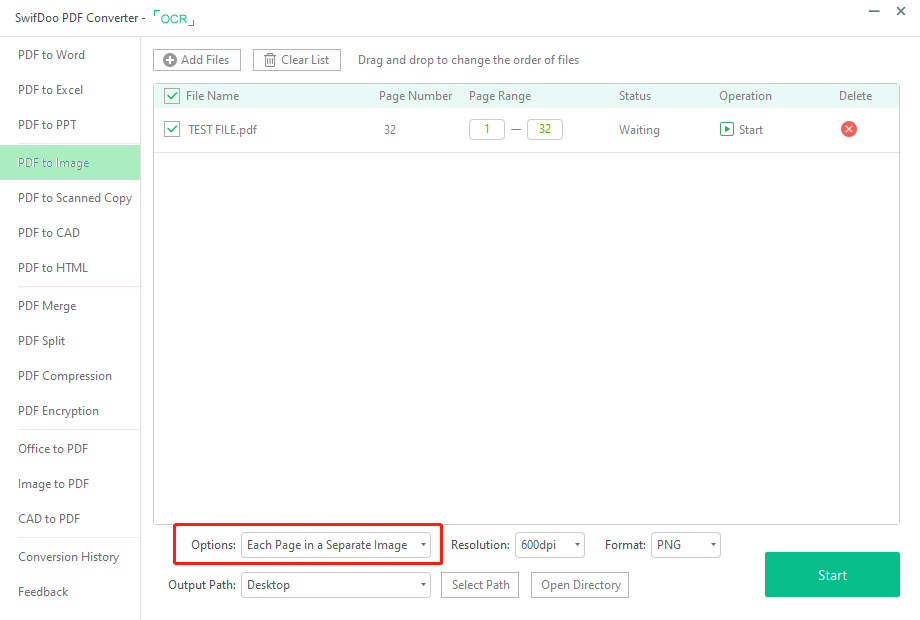
Task: Click the Delete column header
Action: [855, 96]
